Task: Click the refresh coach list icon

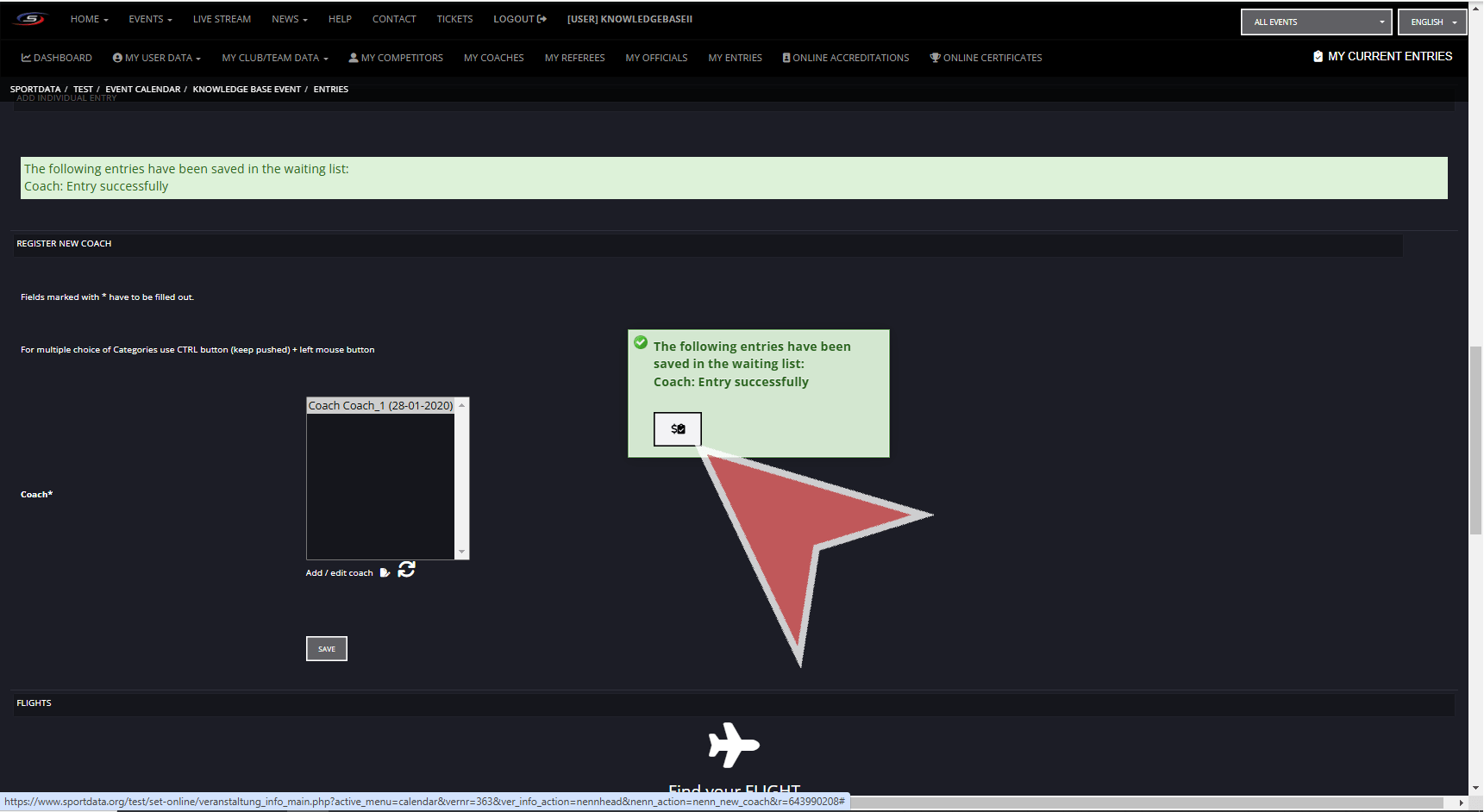Action: 406,570
